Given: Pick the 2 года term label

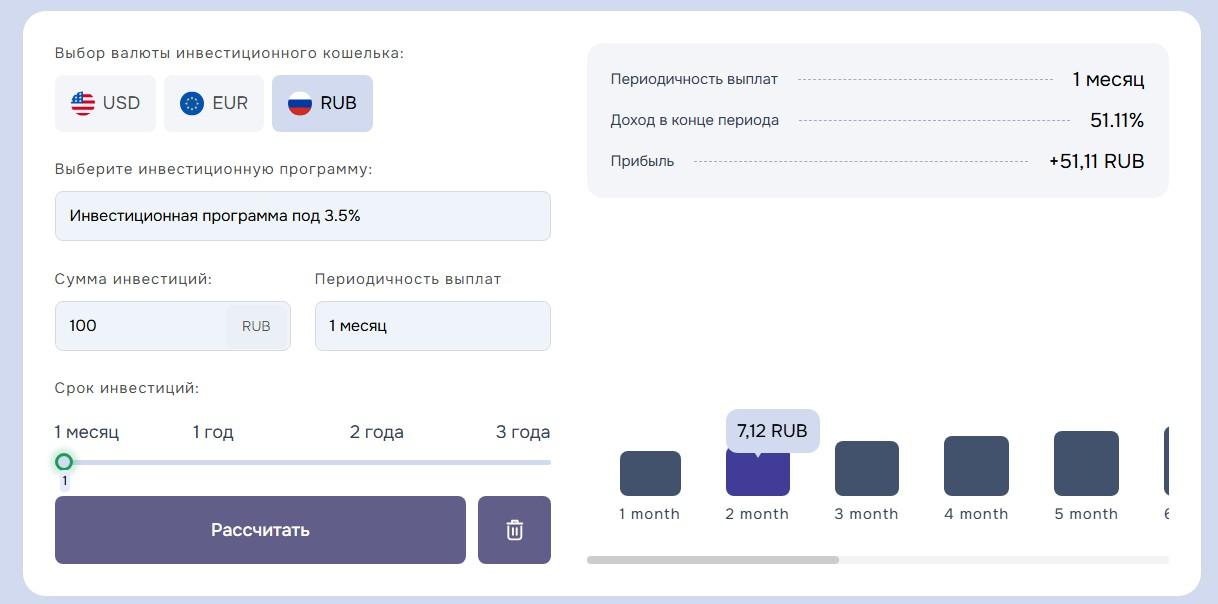Looking at the screenshot, I should pyautogui.click(x=376, y=432).
